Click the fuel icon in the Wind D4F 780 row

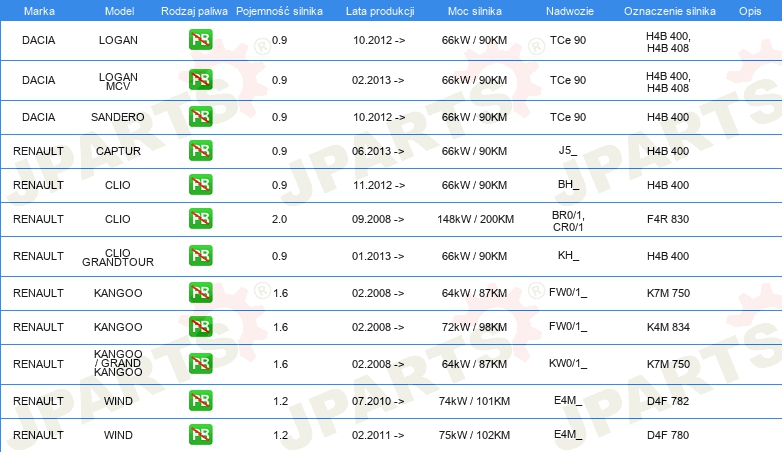200,435
